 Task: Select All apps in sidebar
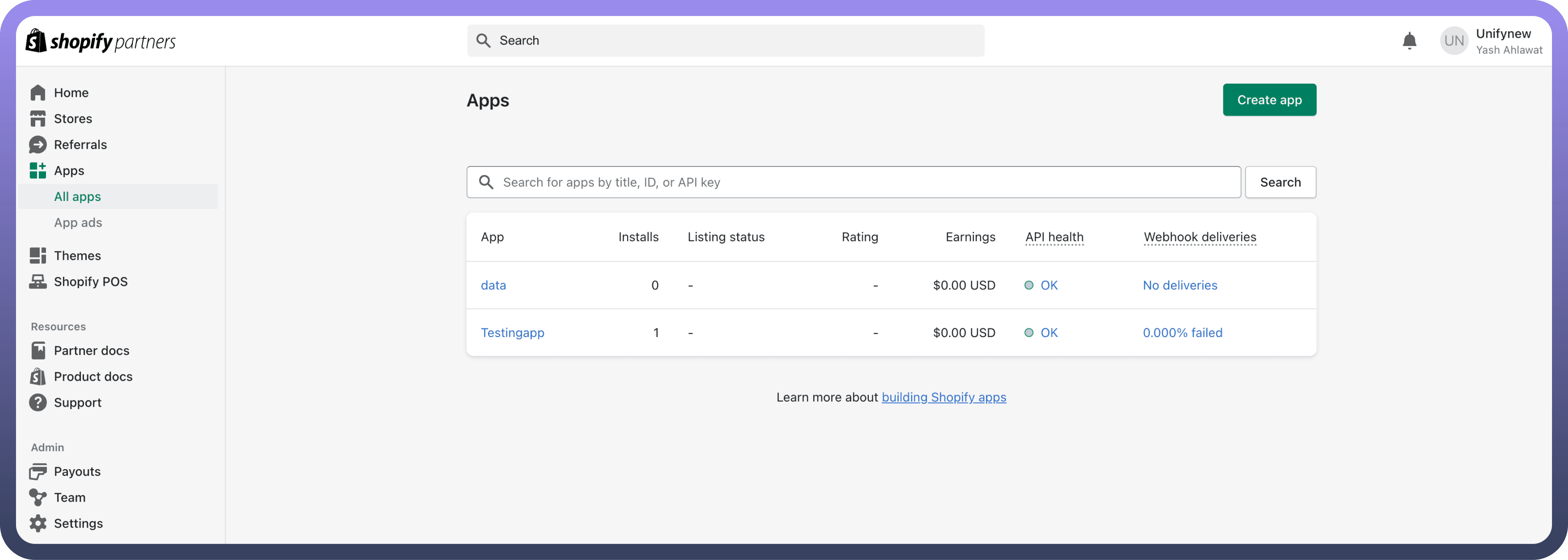77,197
